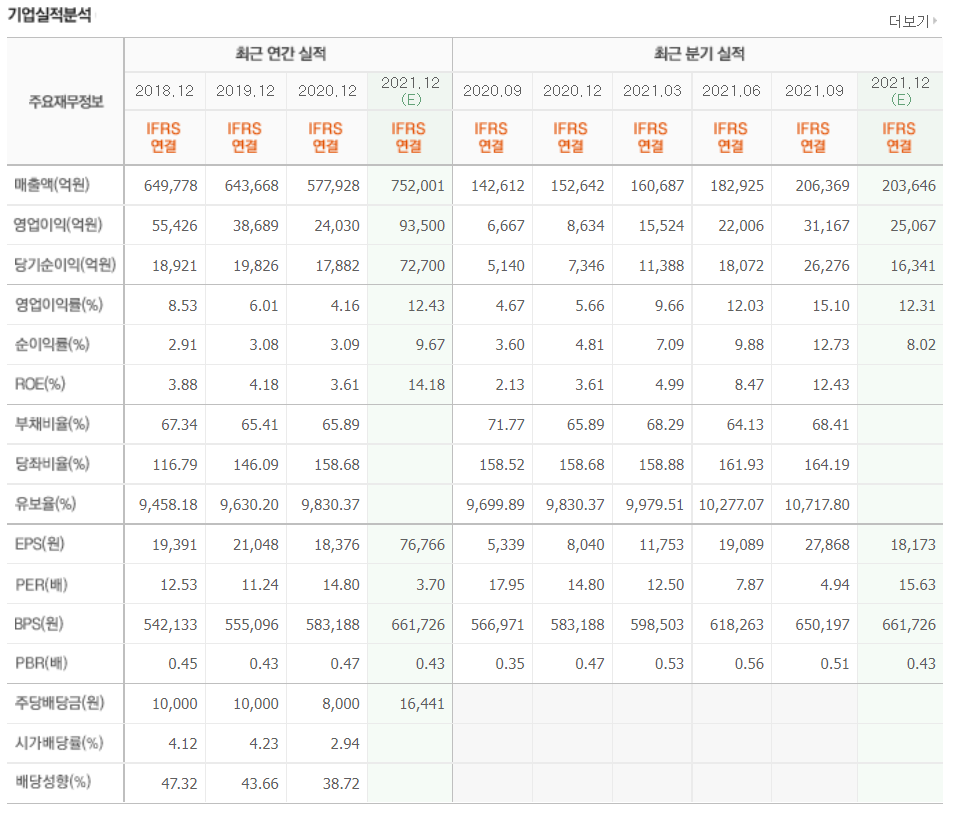
Task: Click the debt ratio value 67.34
Action: tap(179, 425)
